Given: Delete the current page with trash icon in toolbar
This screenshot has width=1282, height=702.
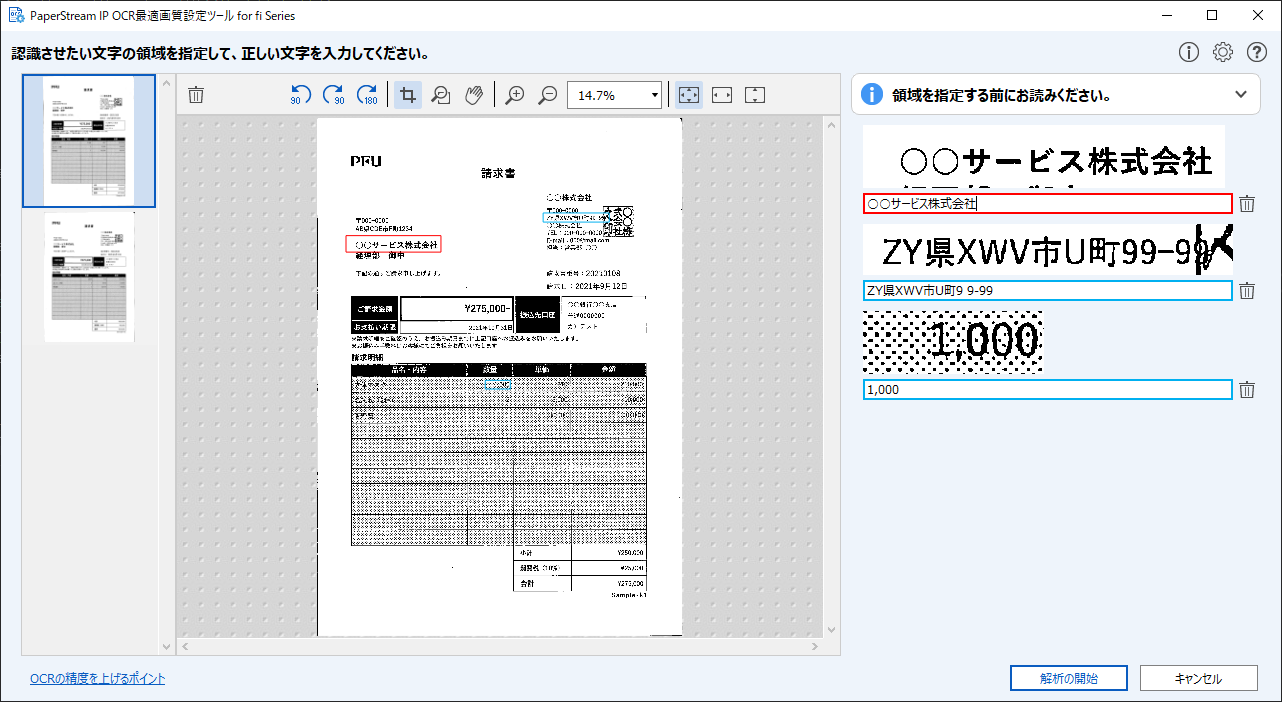Looking at the screenshot, I should pos(196,95).
